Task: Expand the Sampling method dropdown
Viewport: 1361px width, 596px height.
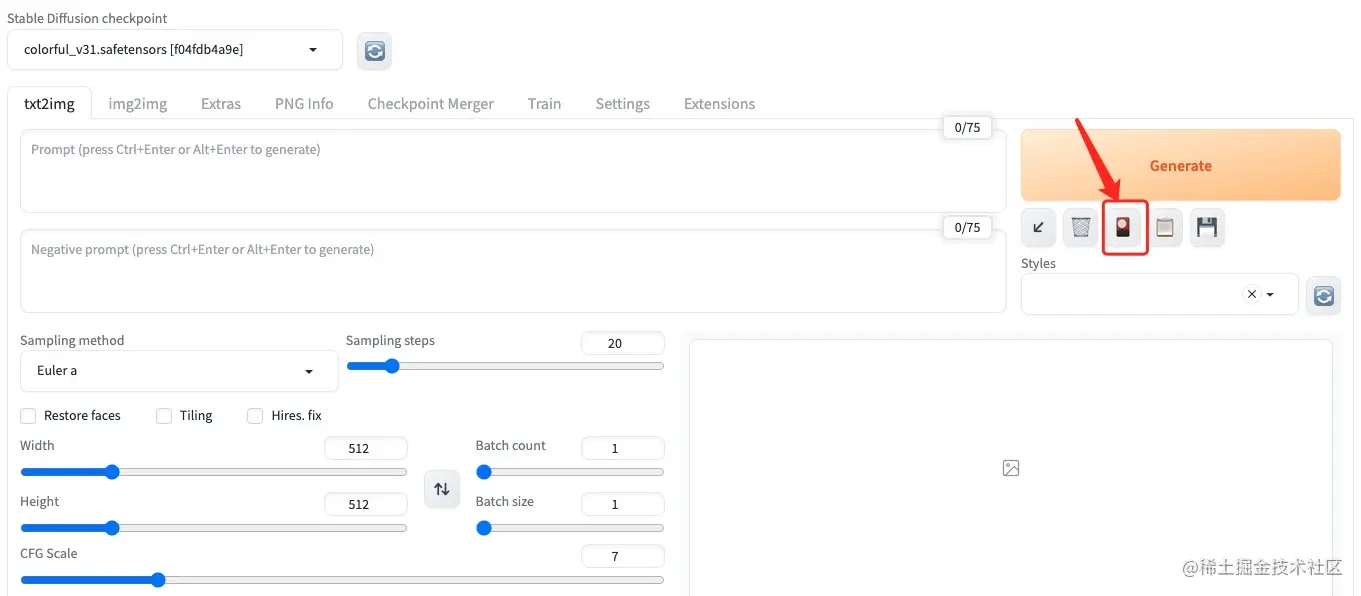Action: 179,371
